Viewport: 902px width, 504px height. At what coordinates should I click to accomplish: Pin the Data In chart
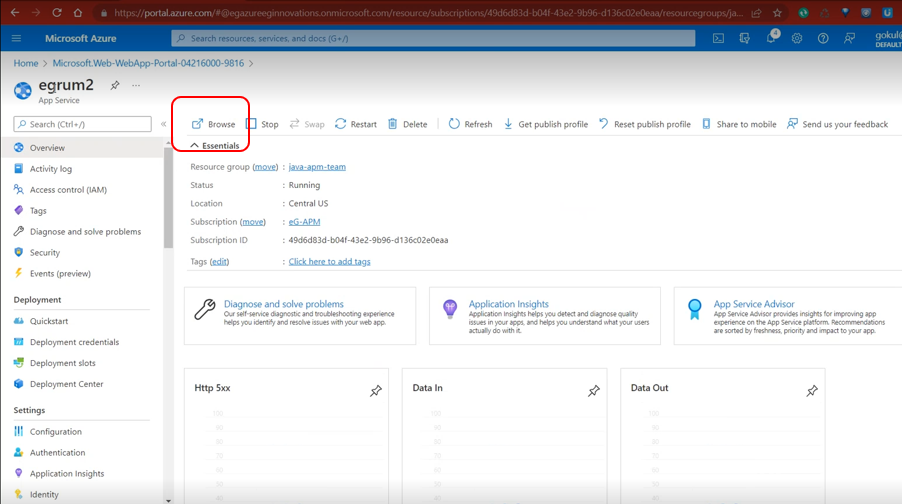pos(594,391)
